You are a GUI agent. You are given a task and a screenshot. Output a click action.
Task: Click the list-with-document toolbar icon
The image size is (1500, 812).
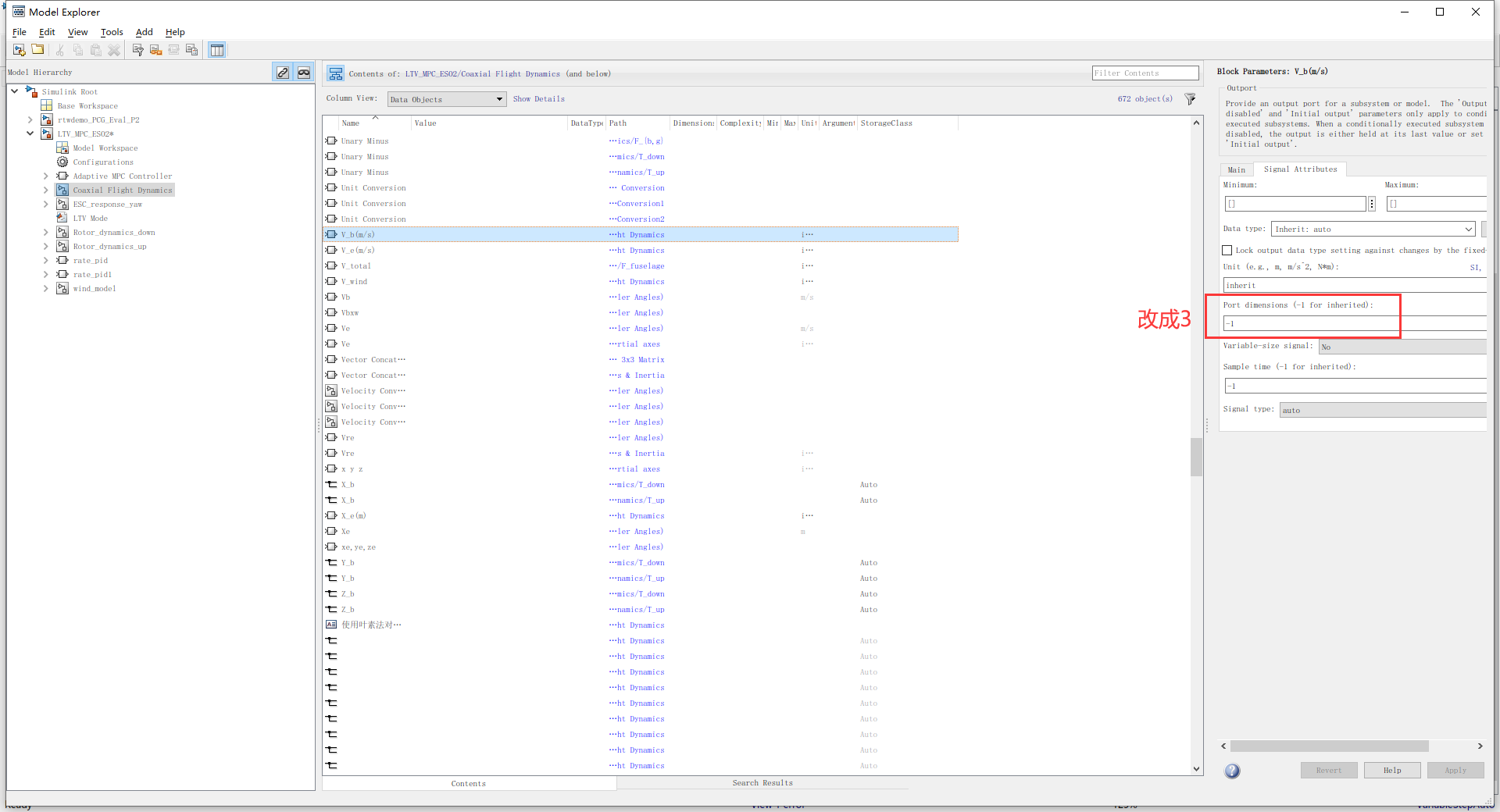(x=191, y=50)
